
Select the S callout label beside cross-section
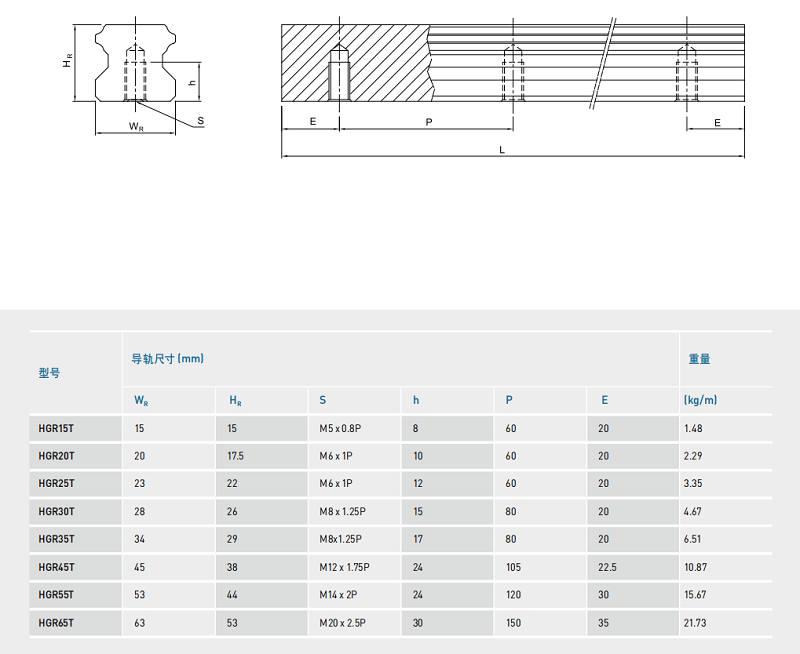pos(201,121)
